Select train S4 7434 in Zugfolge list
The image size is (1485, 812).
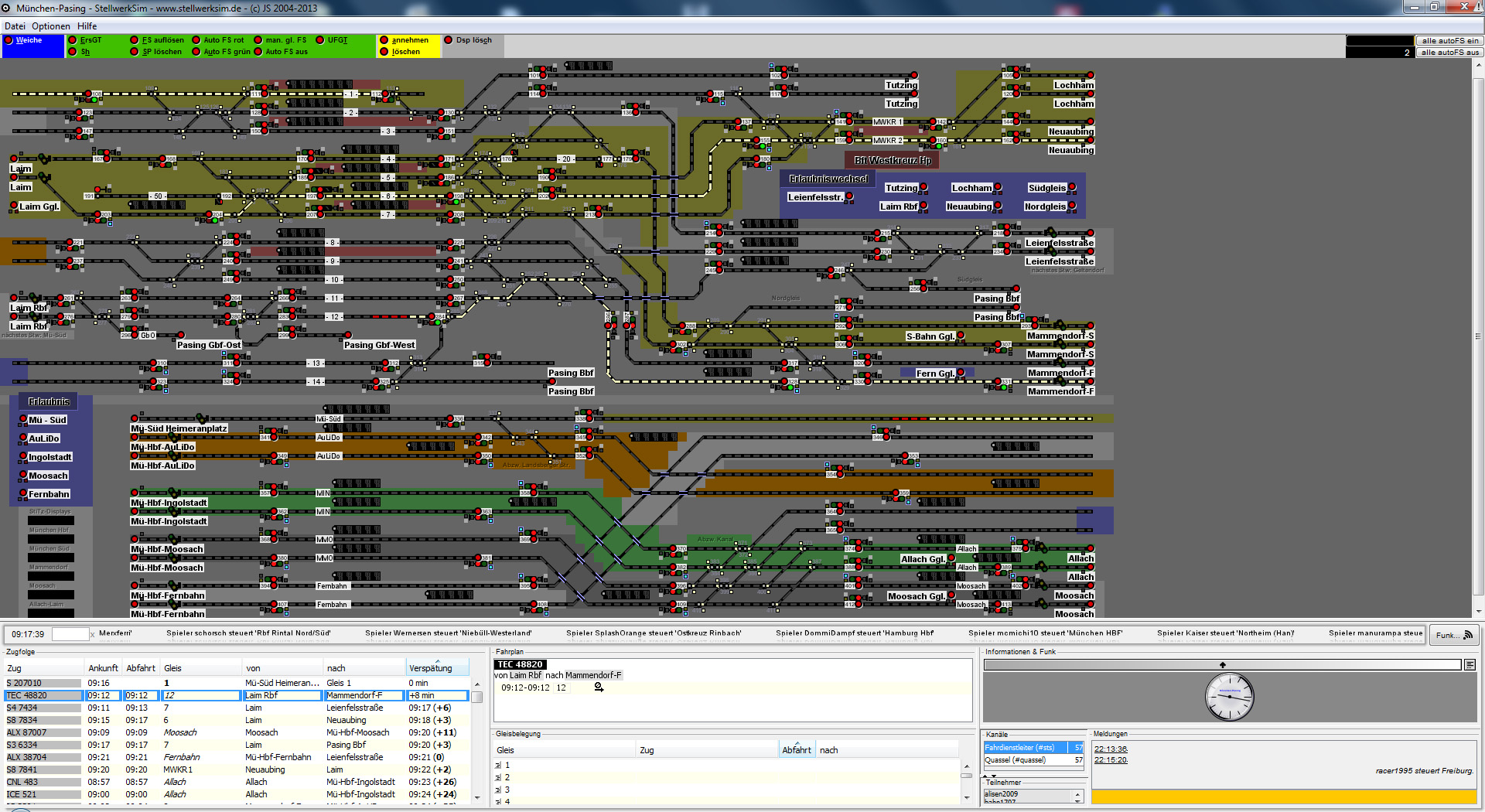coord(22,708)
